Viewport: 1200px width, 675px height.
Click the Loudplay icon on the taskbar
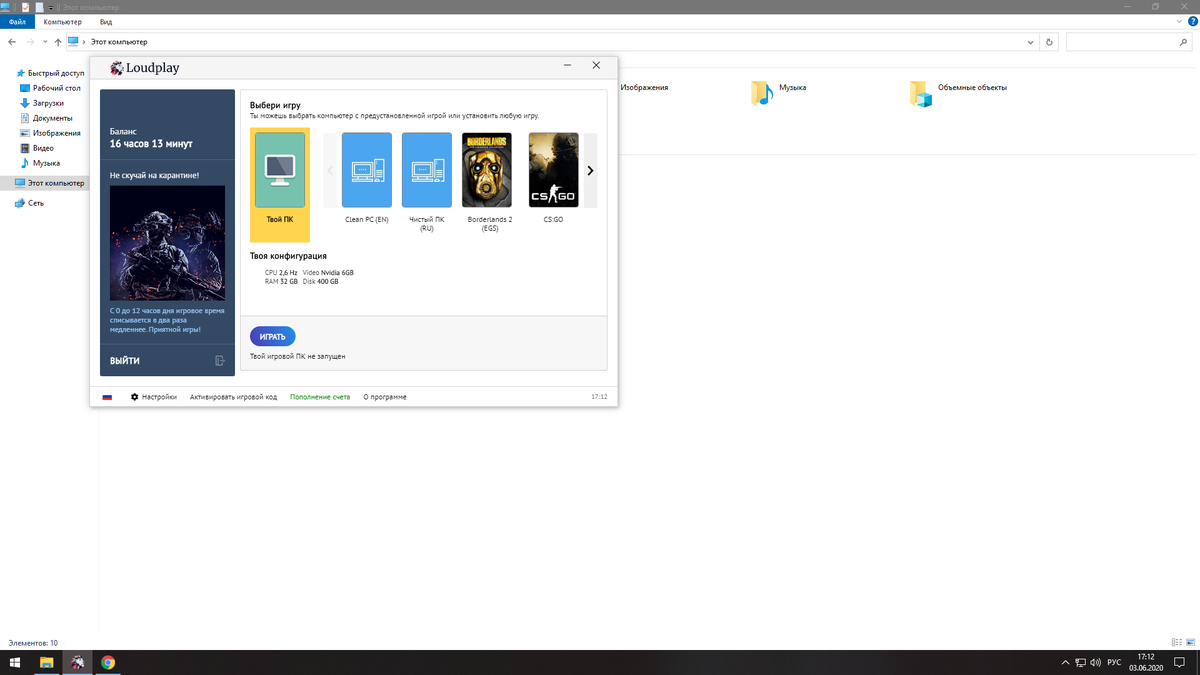[x=77, y=662]
